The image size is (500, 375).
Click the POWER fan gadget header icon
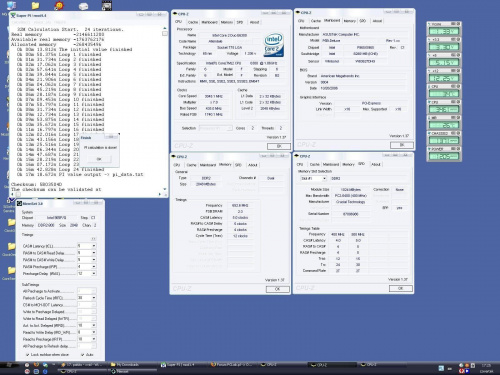point(430,149)
